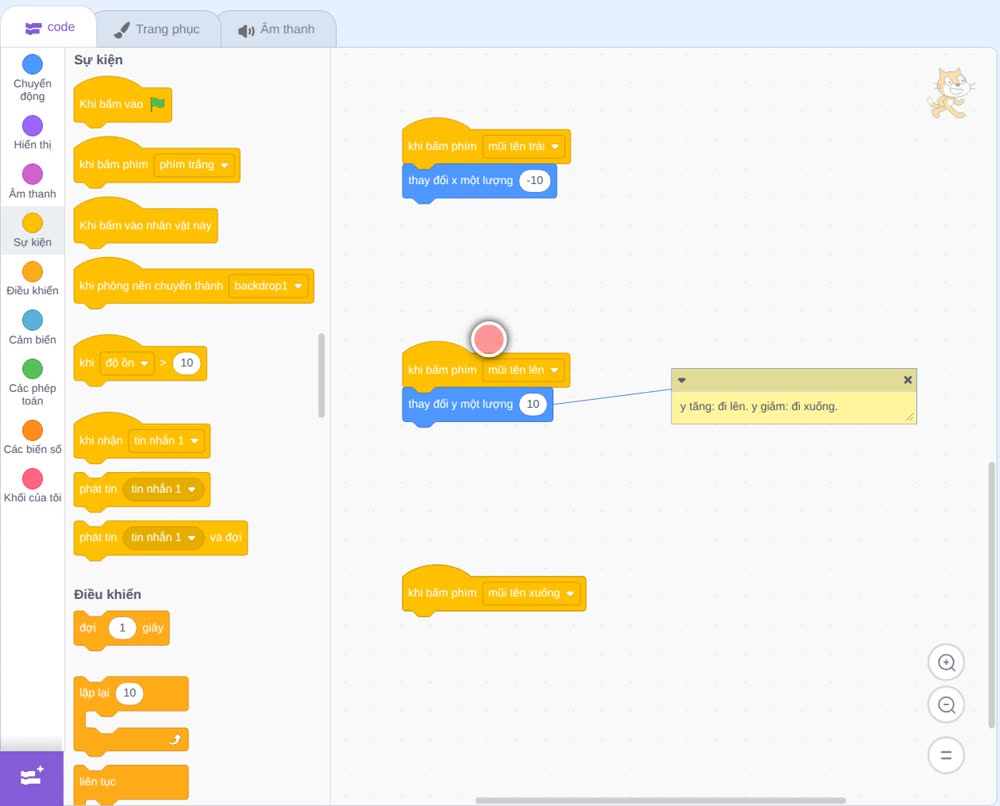Open 'phím trắng' key dropdown in palette
This screenshot has width=1000, height=806.
pos(194,165)
